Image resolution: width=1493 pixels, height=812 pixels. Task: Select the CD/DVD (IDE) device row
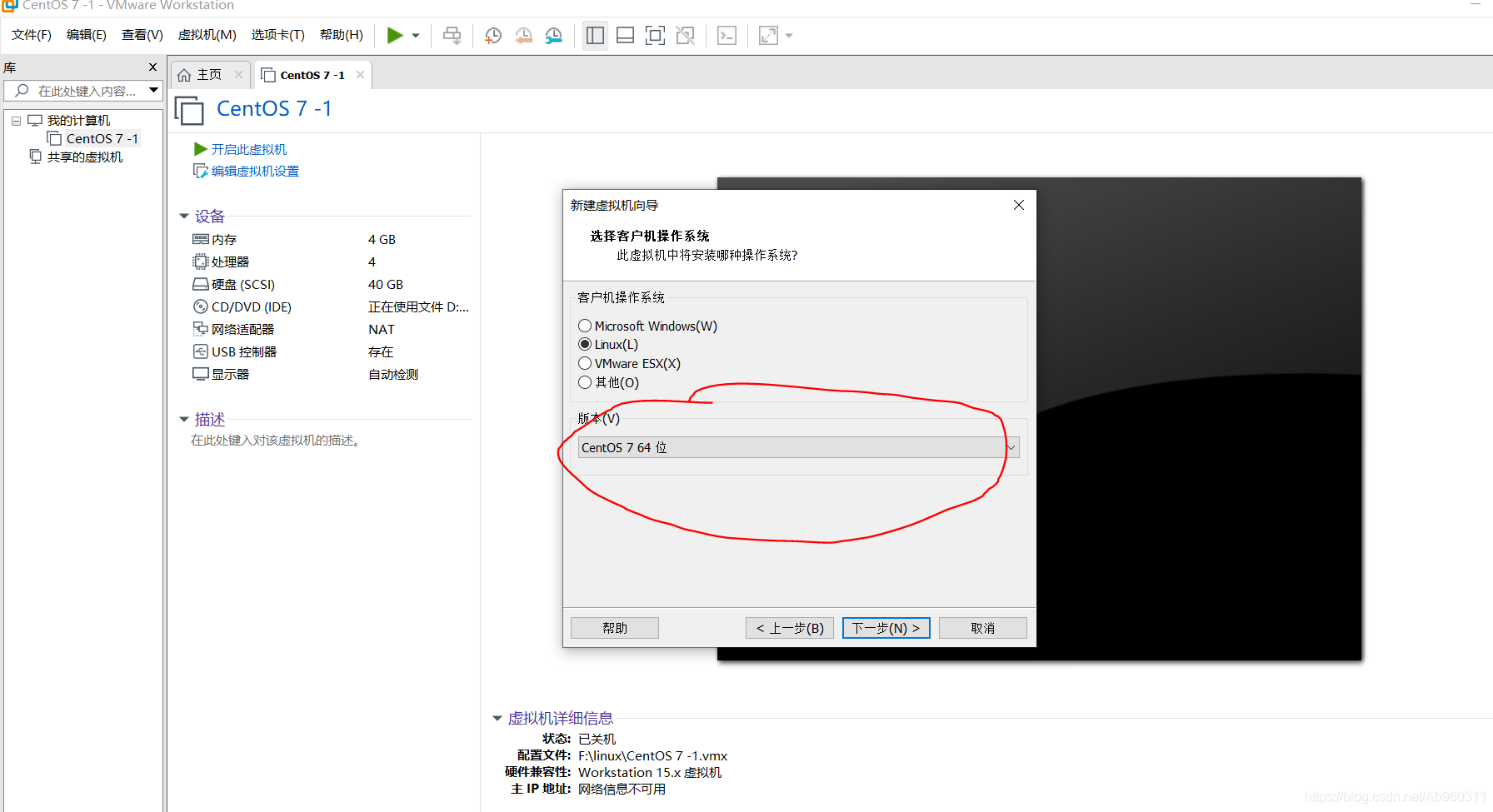click(331, 306)
